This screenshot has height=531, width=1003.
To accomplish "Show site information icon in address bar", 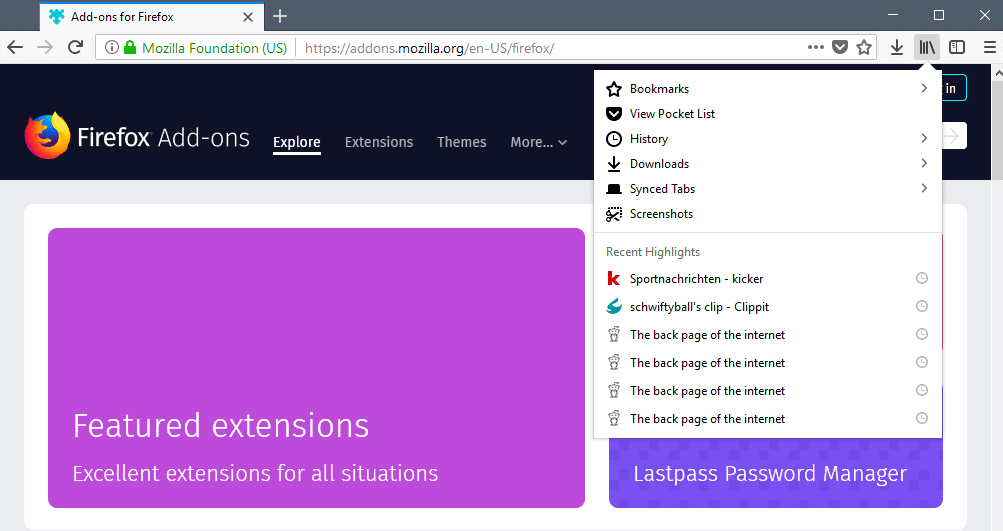I will tap(111, 47).
